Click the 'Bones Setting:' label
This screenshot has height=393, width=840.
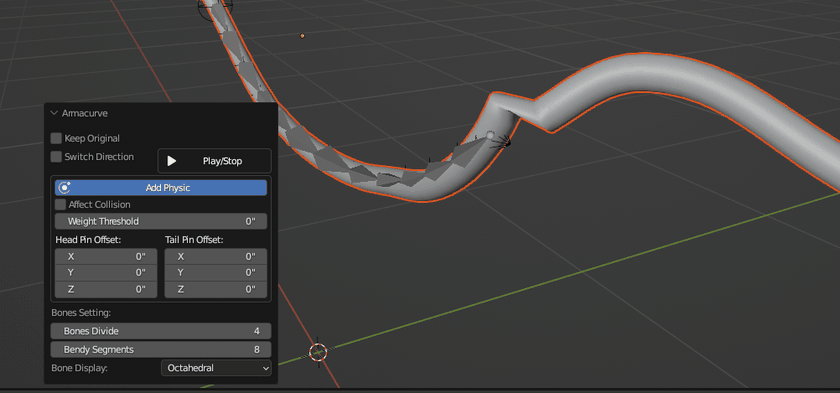click(81, 312)
